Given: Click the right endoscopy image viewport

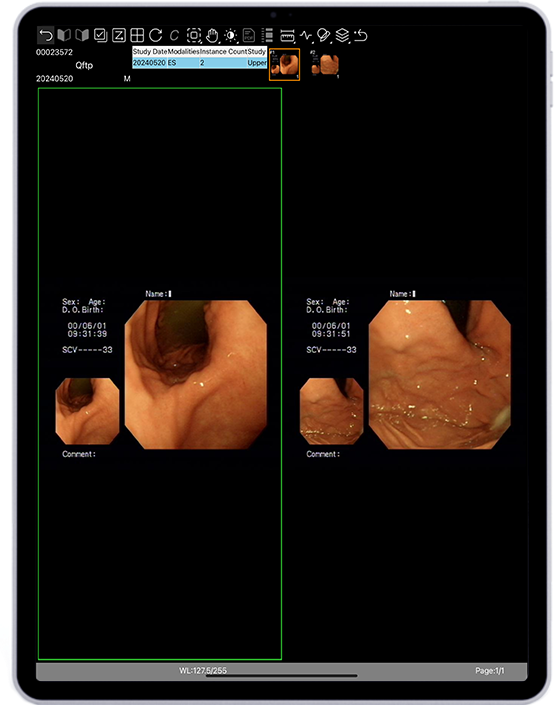Looking at the screenshot, I should coord(406,373).
